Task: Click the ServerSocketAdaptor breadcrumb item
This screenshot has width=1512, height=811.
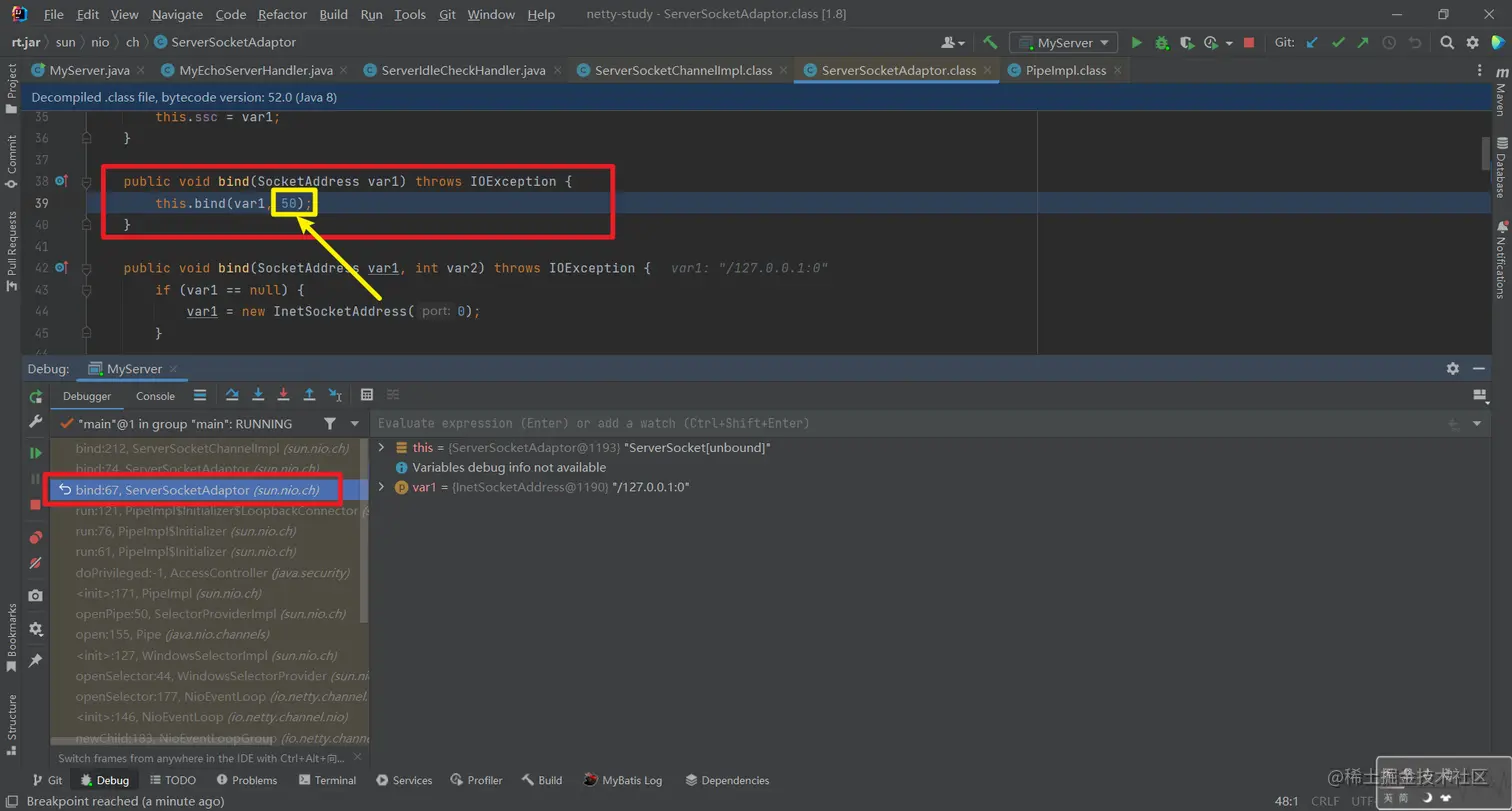Action: (x=225, y=43)
